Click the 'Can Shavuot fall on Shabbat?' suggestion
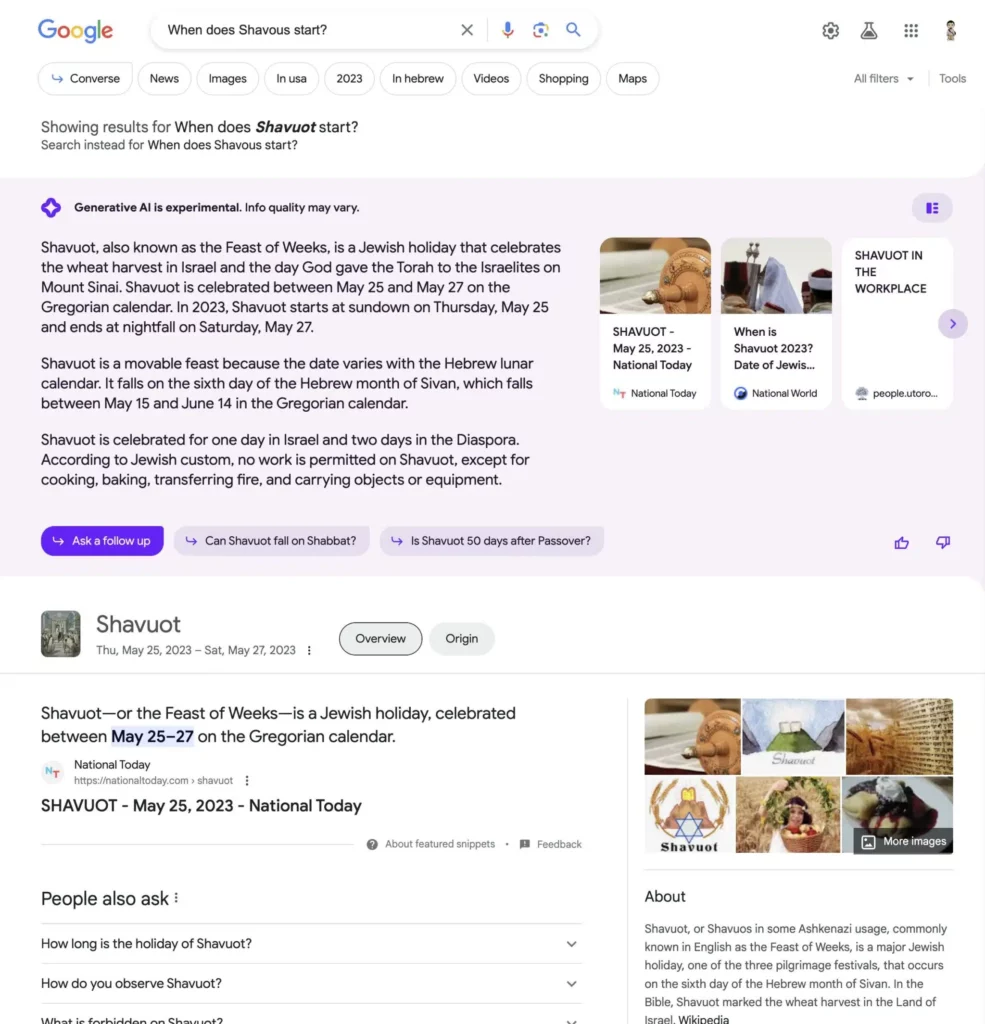Viewport: 985px width, 1024px height. pos(271,541)
